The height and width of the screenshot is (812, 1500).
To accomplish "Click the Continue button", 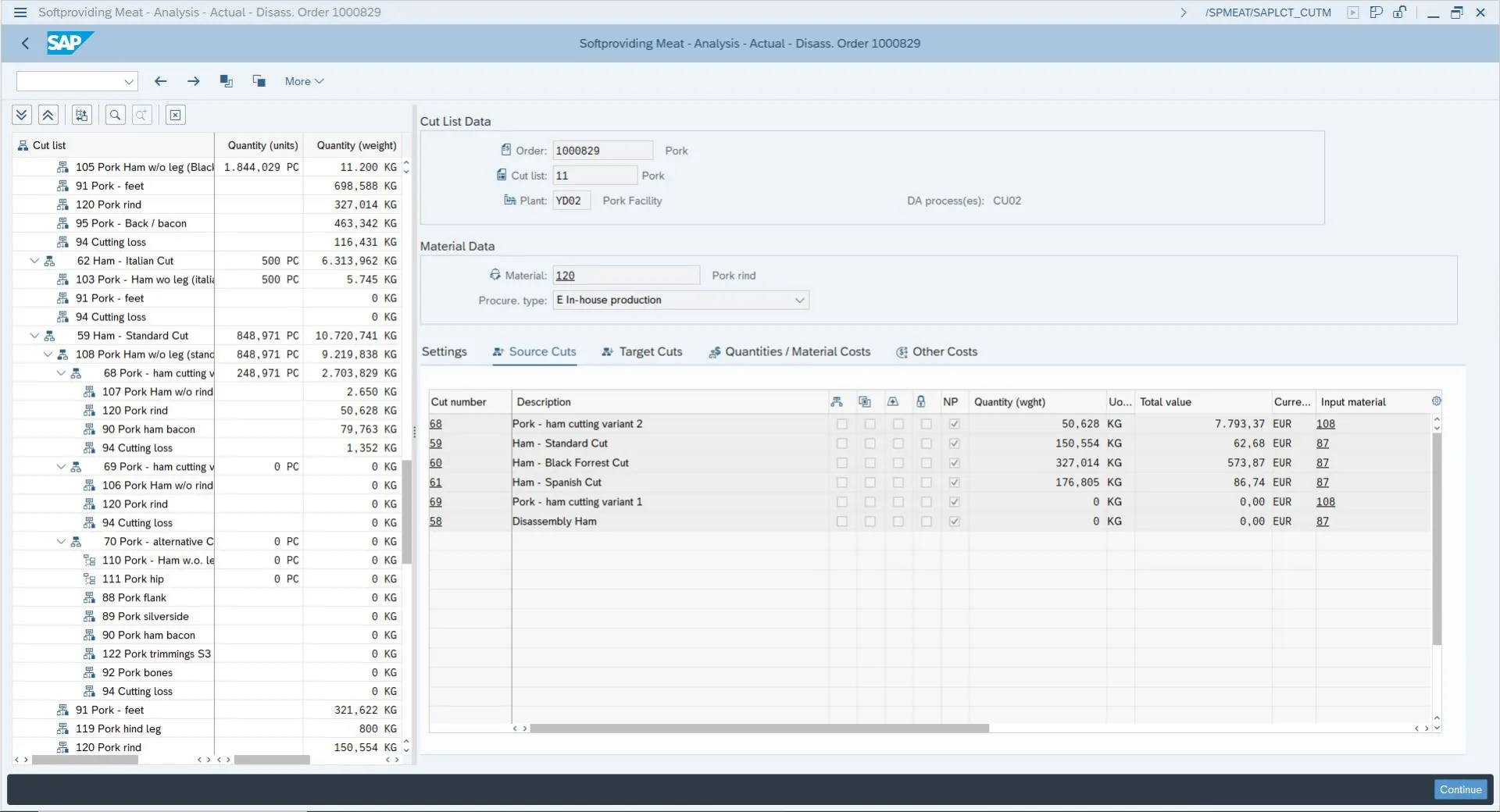I will [1460, 789].
